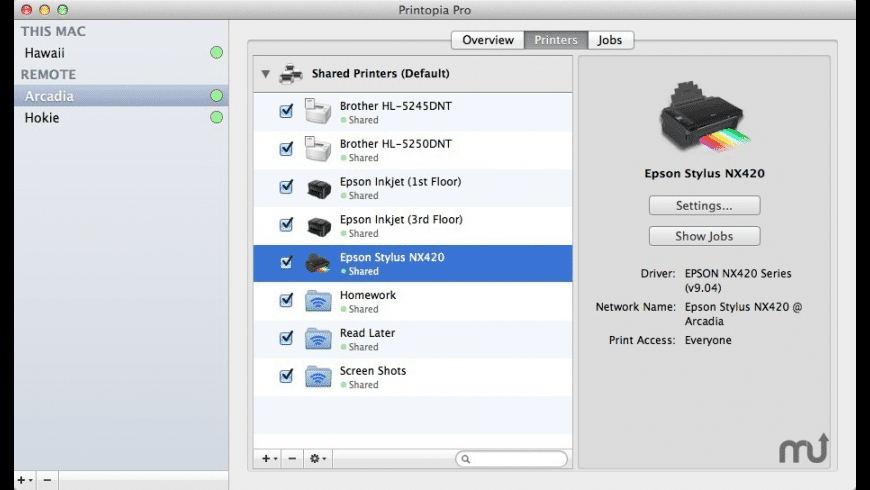
Task: Click the Epson Inkjet (3rd Floor) printer icon
Action: pyautogui.click(x=318, y=226)
